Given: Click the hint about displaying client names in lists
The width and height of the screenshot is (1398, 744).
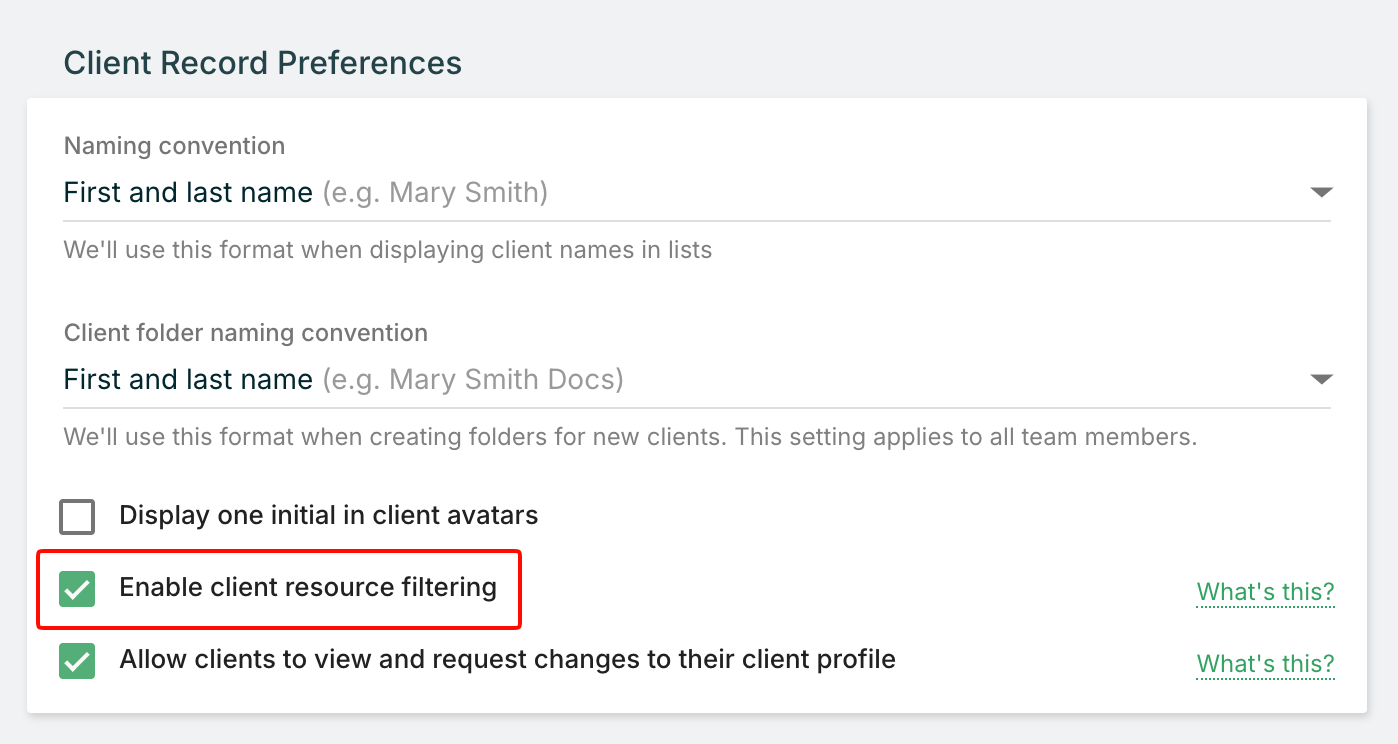Looking at the screenshot, I should (x=388, y=249).
